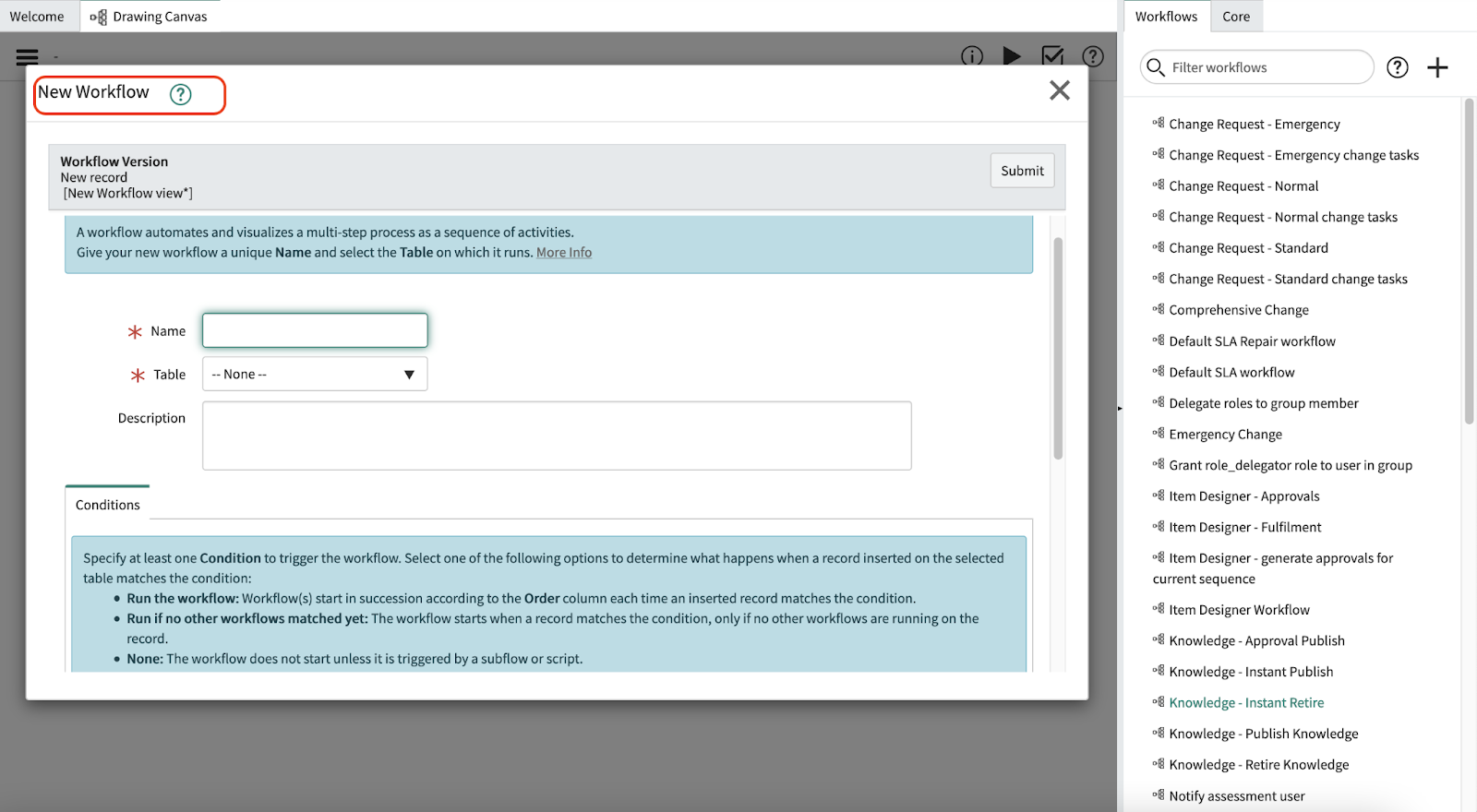The image size is (1477, 812).
Task: Open the More Info link
Action: pyautogui.click(x=564, y=253)
